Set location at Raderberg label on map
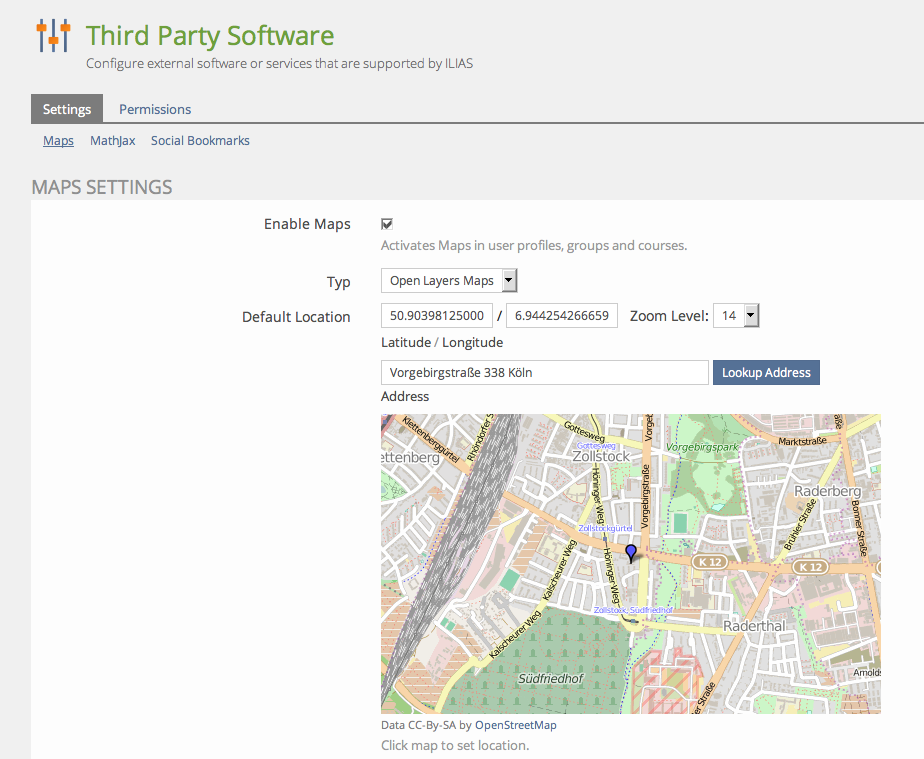This screenshot has height=759, width=924. (x=827, y=491)
